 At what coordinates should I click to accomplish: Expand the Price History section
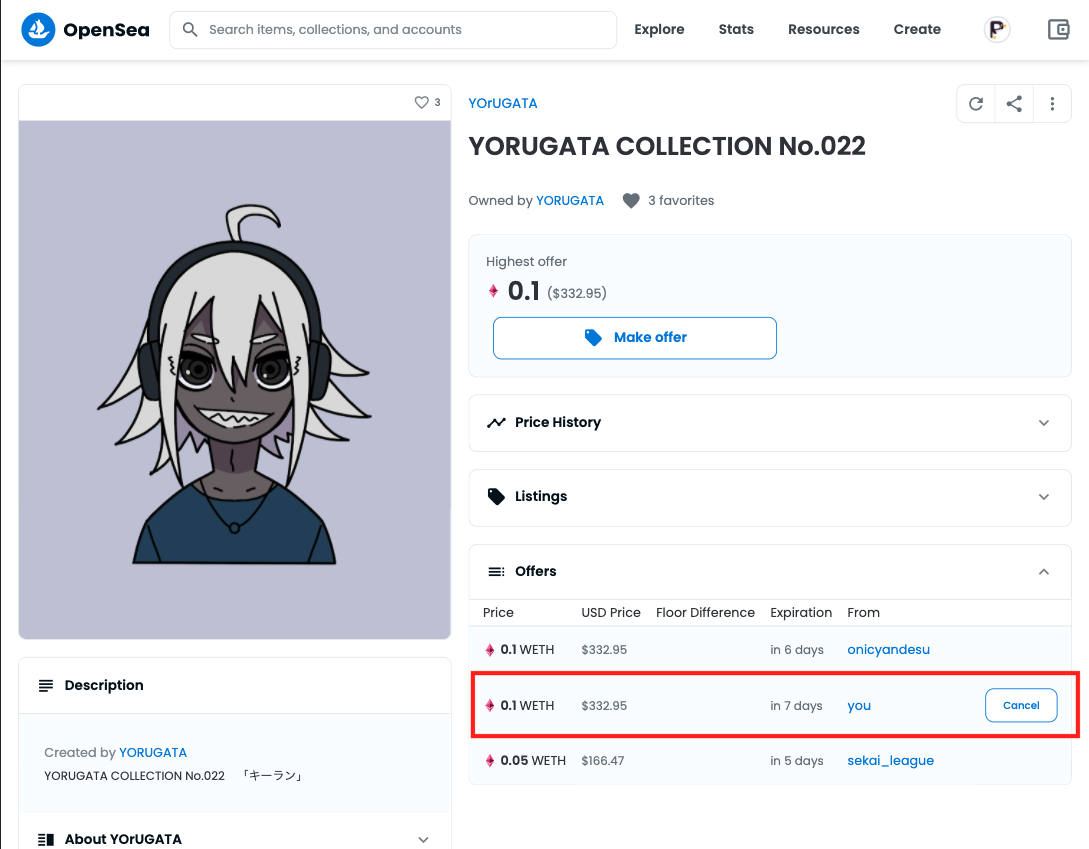coord(769,423)
